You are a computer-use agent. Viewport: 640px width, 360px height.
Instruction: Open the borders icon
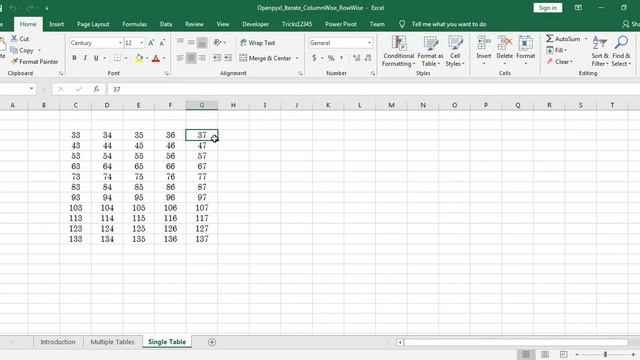(118, 58)
